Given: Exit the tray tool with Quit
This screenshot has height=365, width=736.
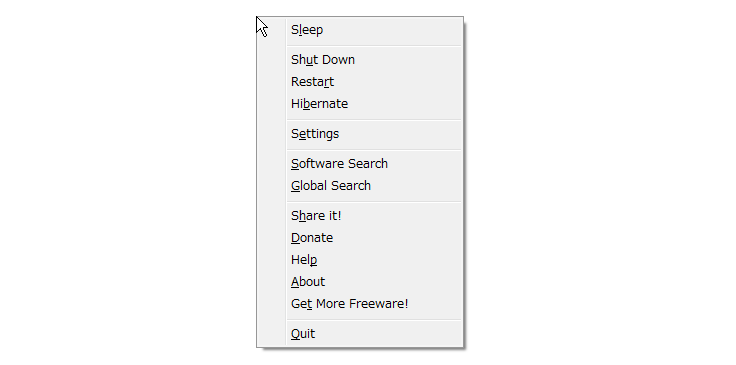Looking at the screenshot, I should tap(360, 334).
